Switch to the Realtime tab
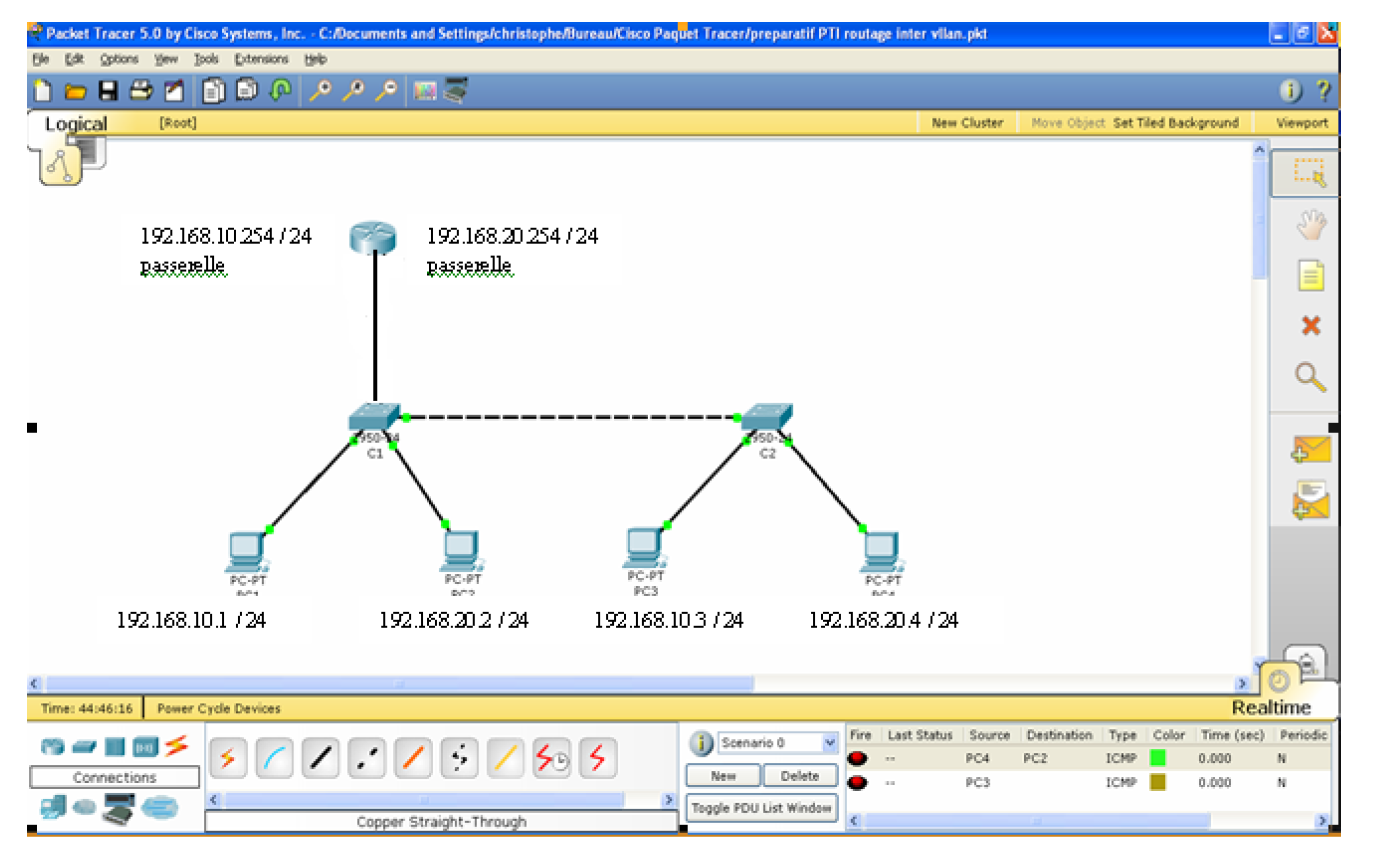This screenshot has height=857, width=1374. pos(1270,708)
